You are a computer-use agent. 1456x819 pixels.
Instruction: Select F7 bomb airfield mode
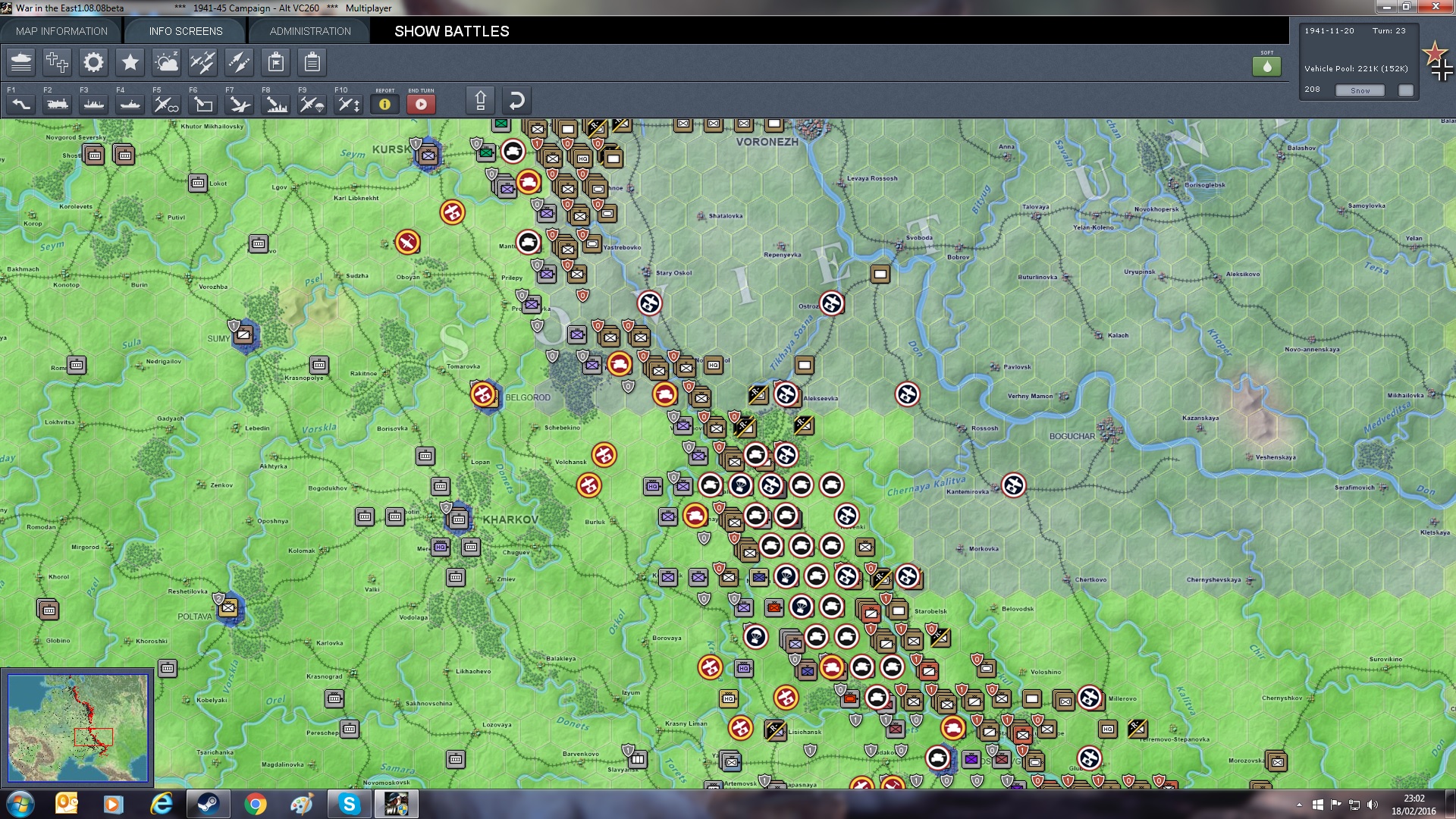(x=239, y=104)
